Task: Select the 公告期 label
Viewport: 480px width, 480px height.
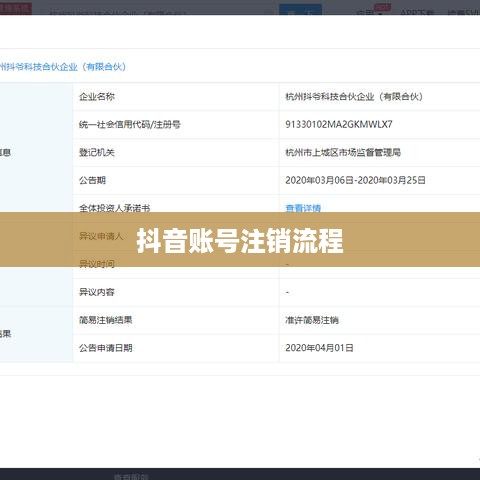Action: point(92,180)
